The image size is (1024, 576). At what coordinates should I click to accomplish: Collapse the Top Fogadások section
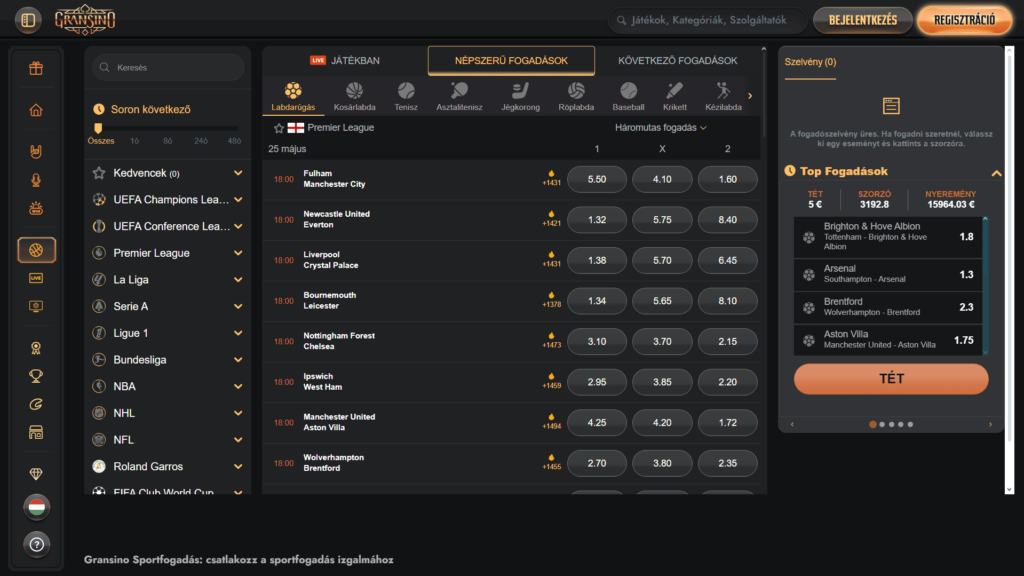coord(996,172)
